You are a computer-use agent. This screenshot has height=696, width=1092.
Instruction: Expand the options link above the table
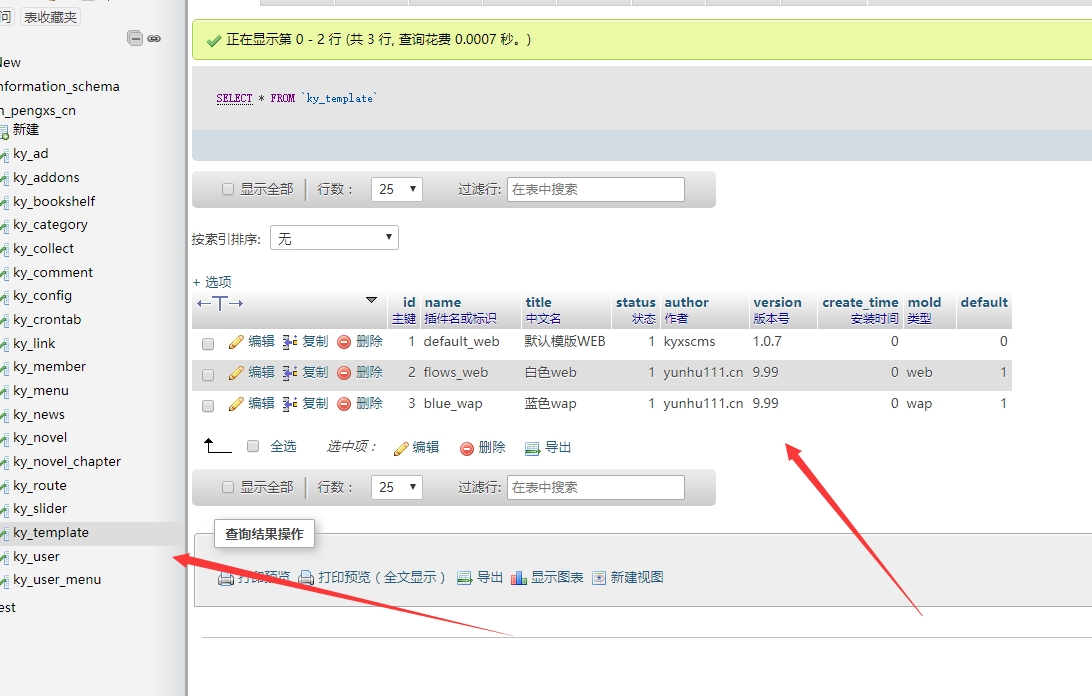click(211, 282)
